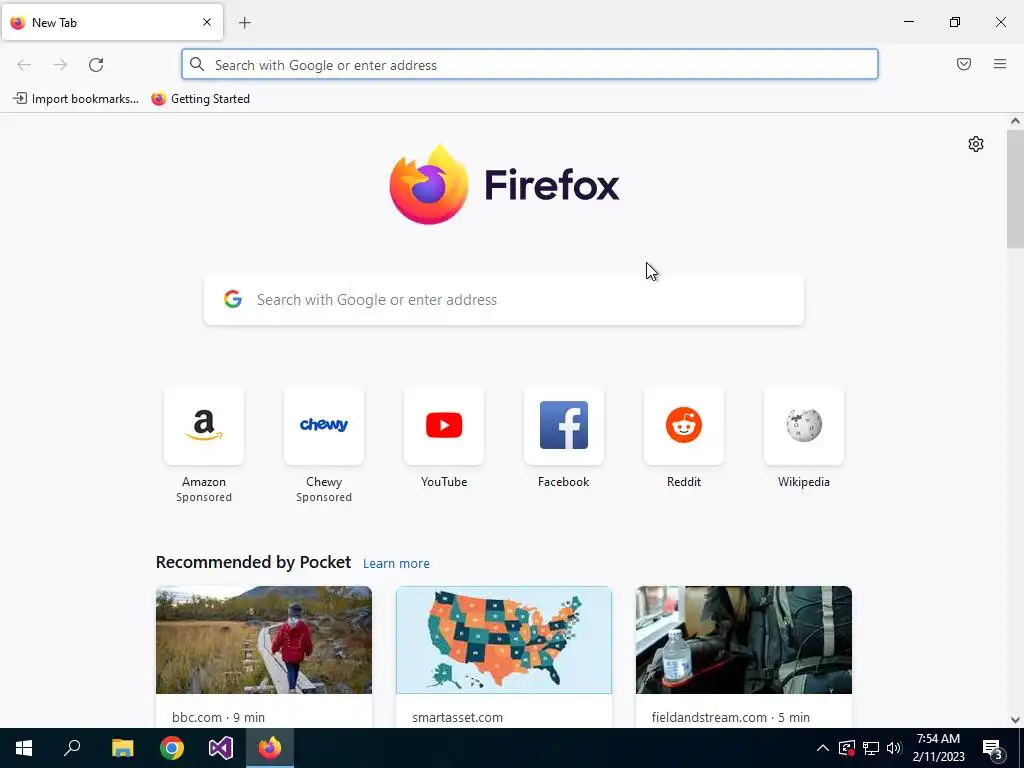
Task: Open smartasset.com map story thumbnail
Action: point(504,640)
